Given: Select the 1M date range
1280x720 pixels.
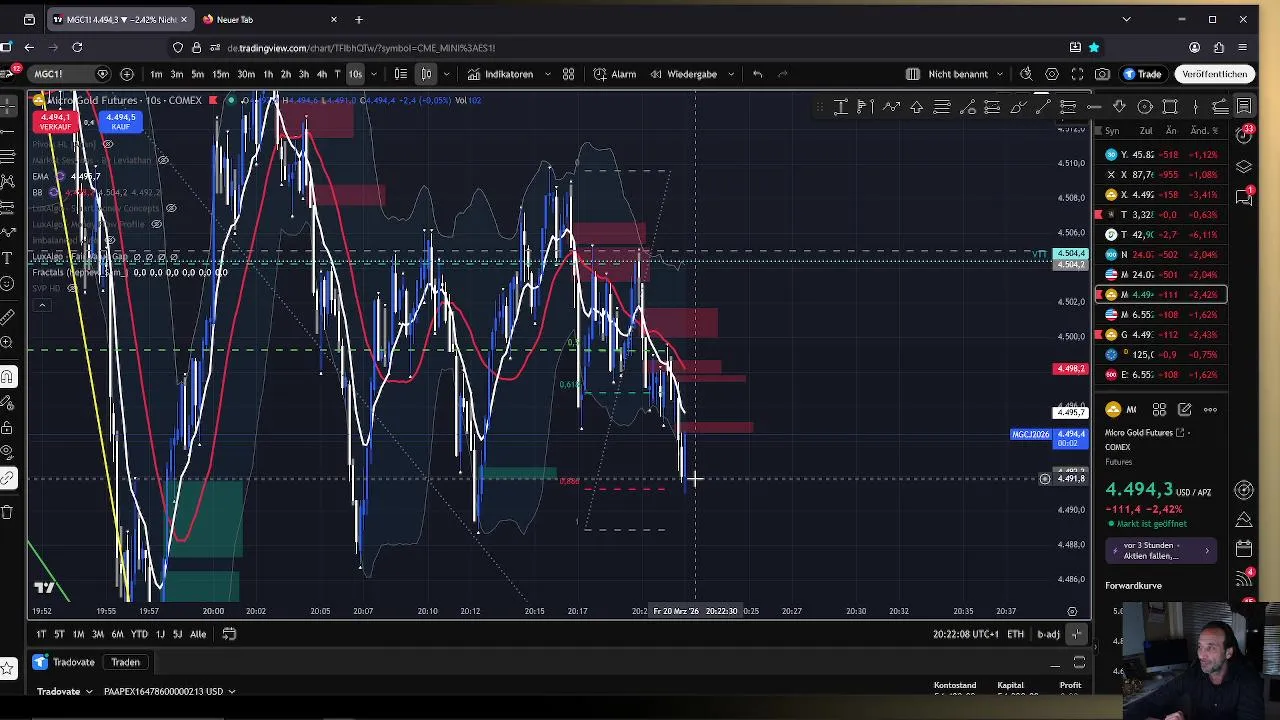Looking at the screenshot, I should click(x=78, y=634).
